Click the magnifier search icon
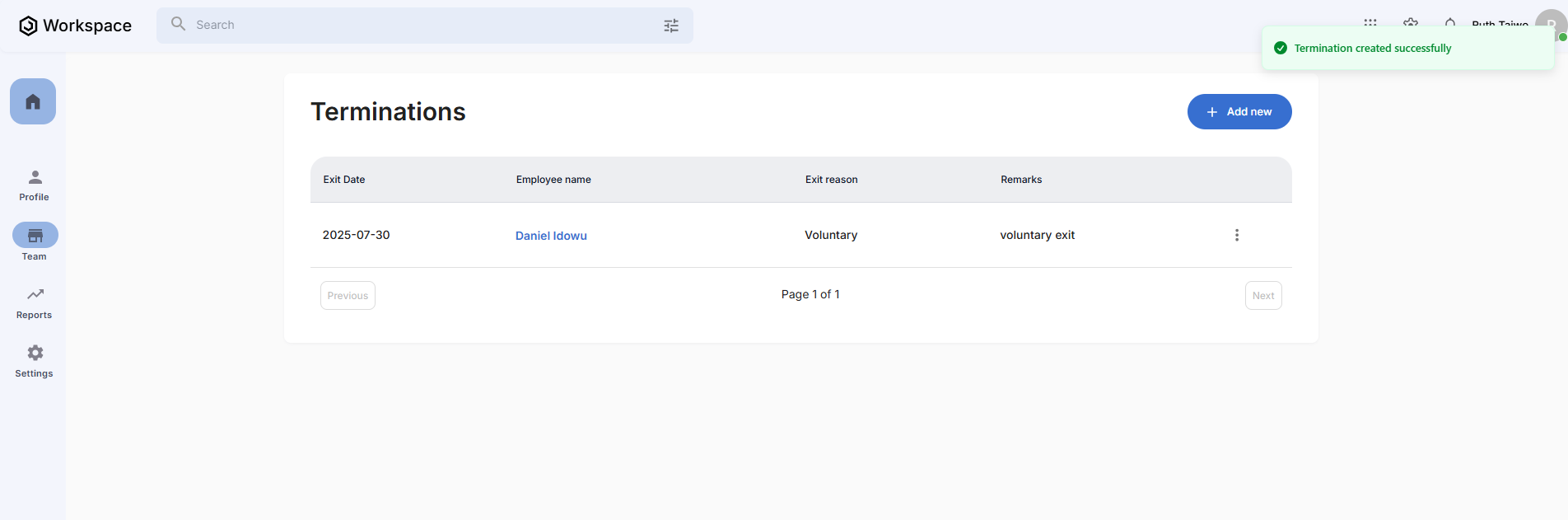1568x520 pixels. 178,24
